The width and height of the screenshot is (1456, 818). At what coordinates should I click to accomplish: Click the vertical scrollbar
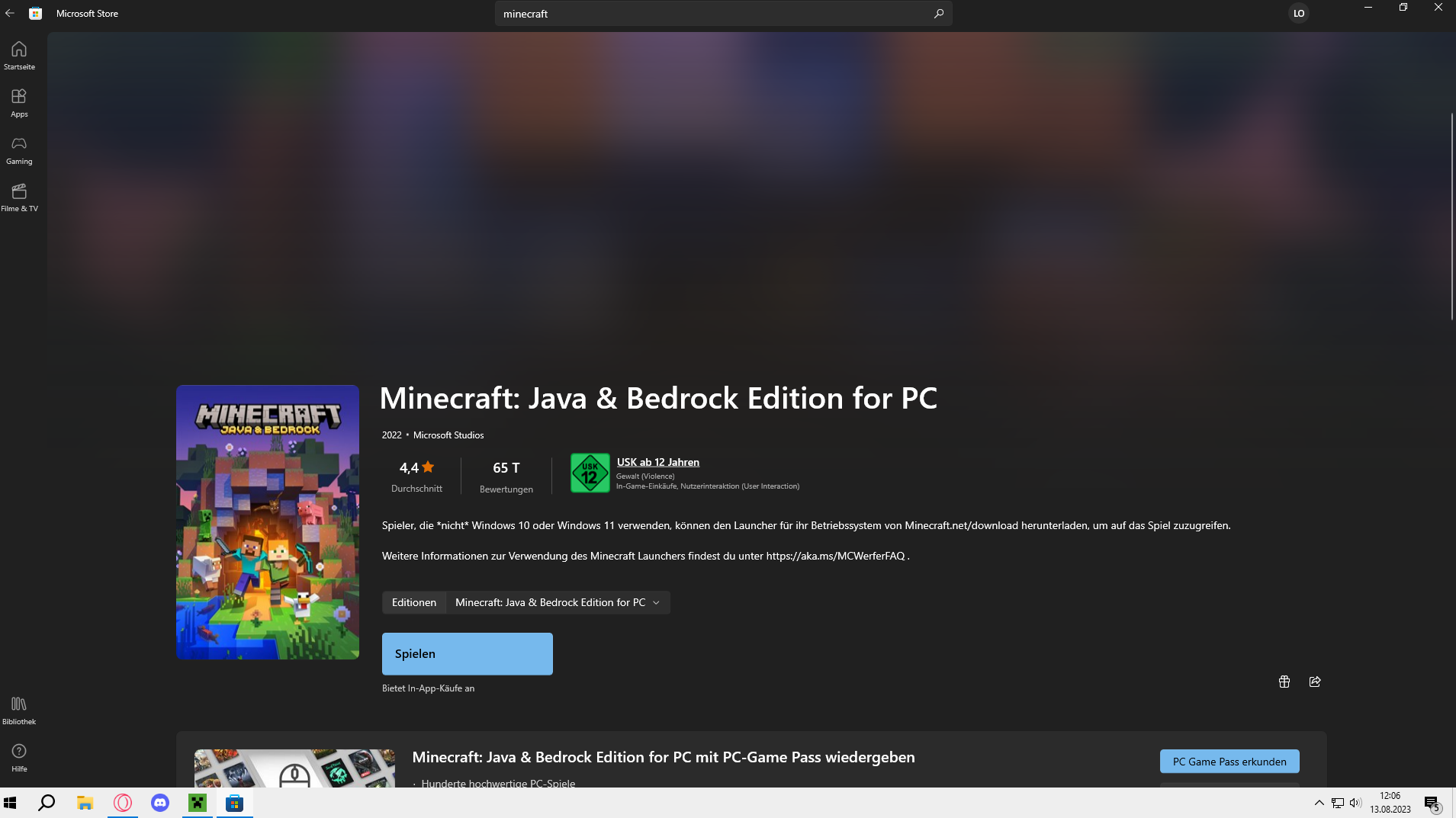point(1451,216)
